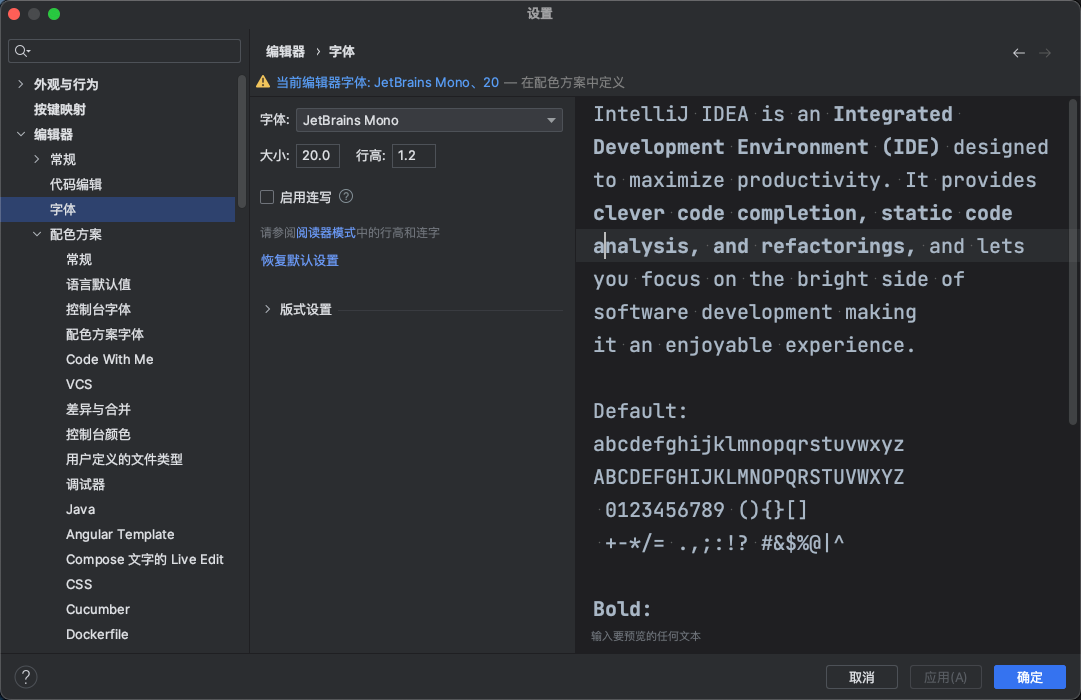
Task: Click the search magnifier icon in settings search
Action: pyautogui.click(x=22, y=51)
